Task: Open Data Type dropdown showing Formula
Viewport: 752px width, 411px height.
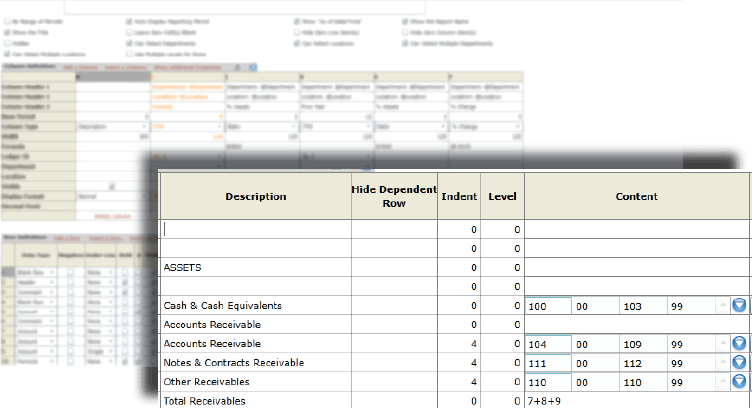Action: click(35, 361)
